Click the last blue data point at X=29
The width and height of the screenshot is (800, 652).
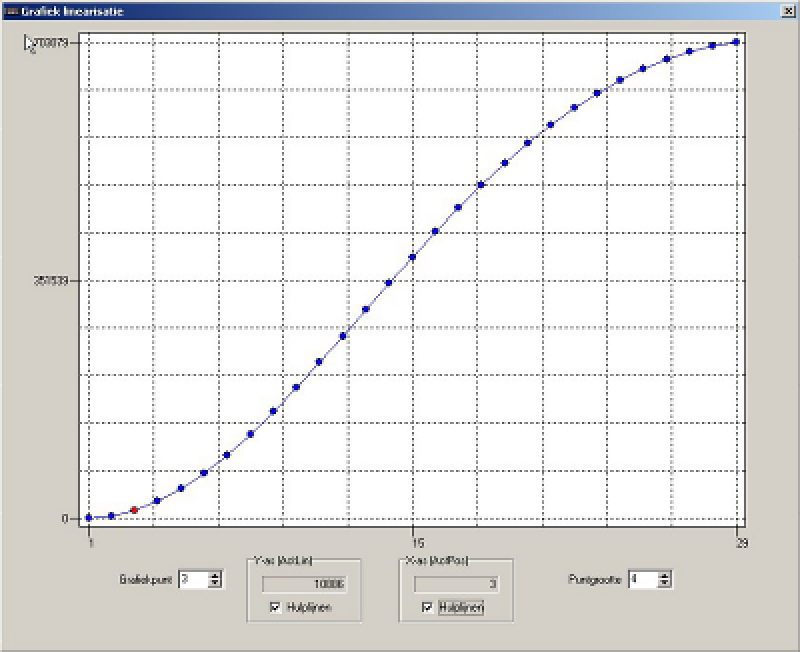pyautogui.click(x=736, y=42)
